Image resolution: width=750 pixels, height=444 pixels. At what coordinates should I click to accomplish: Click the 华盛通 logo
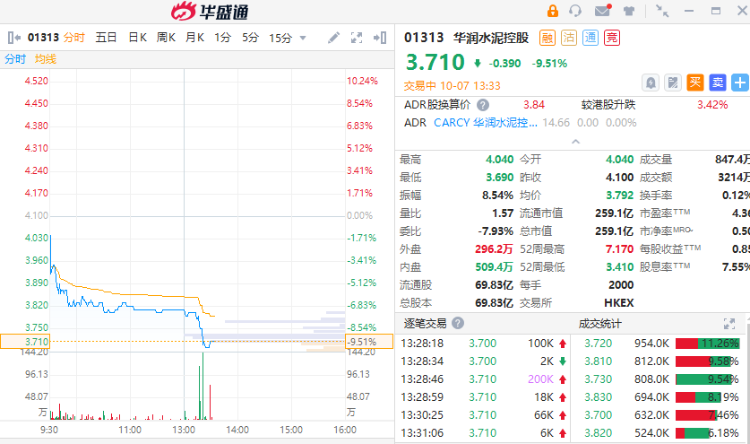tap(210, 11)
